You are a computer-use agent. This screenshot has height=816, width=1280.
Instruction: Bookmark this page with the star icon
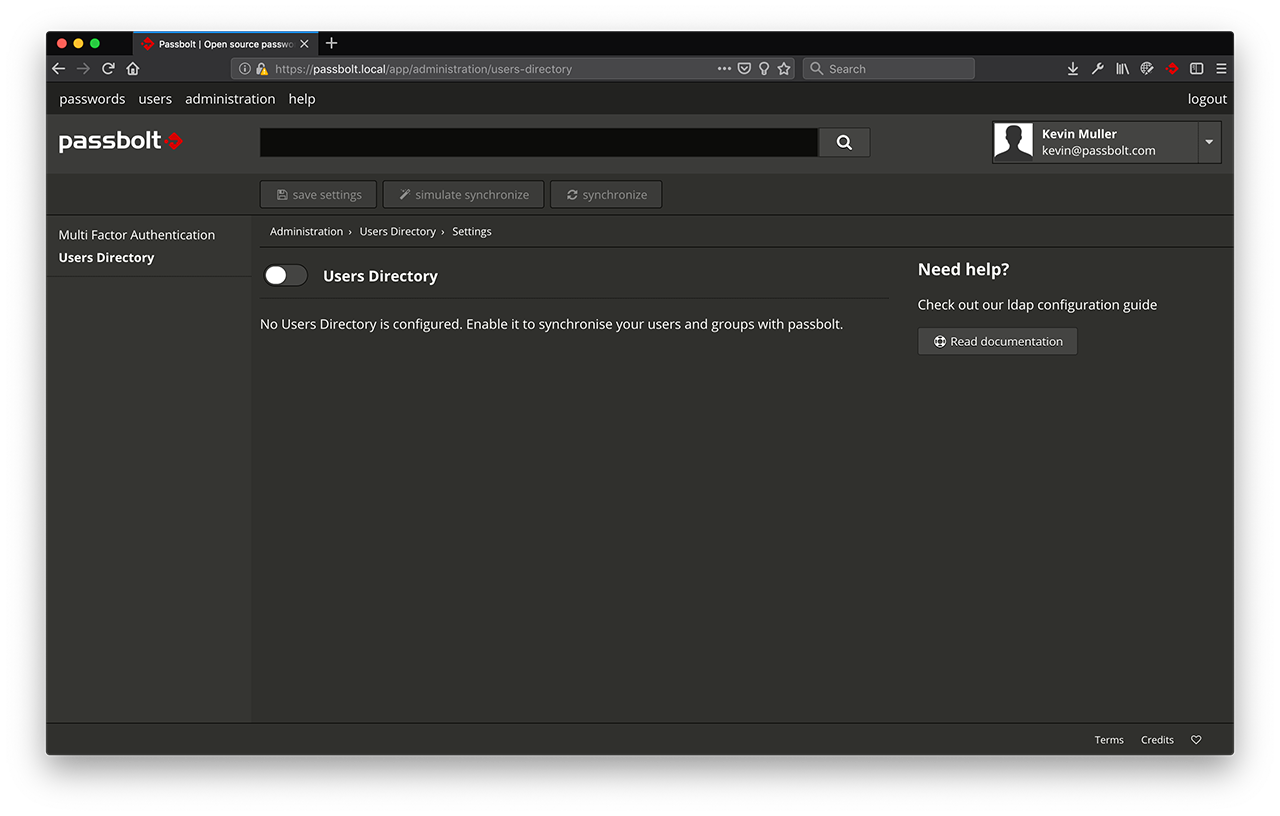[x=784, y=69]
